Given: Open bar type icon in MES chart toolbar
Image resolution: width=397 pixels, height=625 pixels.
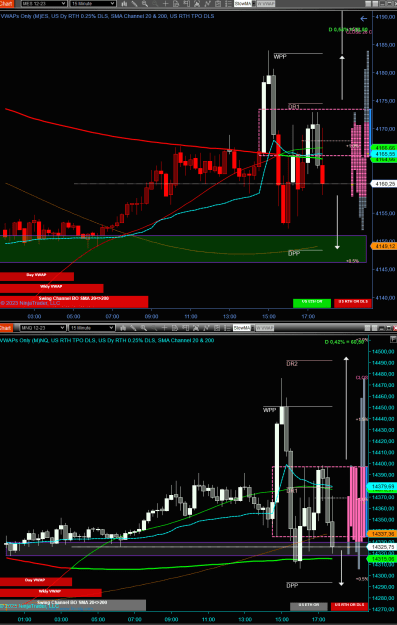Looking at the screenshot, I should tap(124, 4).
